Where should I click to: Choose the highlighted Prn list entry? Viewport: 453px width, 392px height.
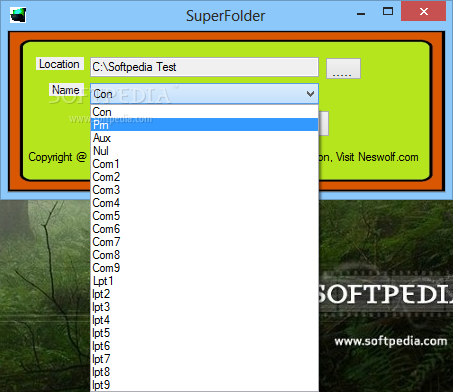pyautogui.click(x=204, y=125)
